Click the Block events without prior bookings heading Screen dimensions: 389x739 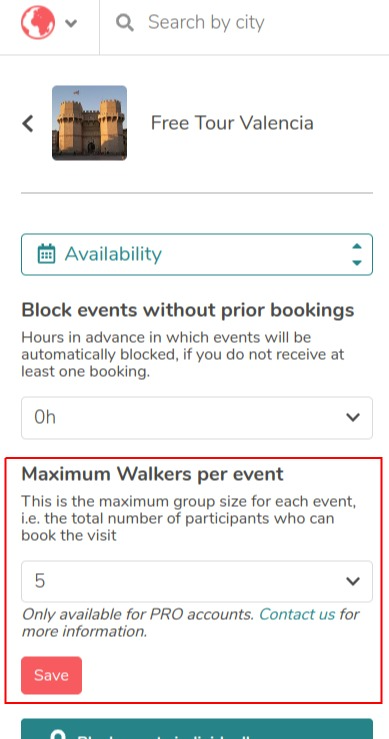pyautogui.click(x=188, y=311)
